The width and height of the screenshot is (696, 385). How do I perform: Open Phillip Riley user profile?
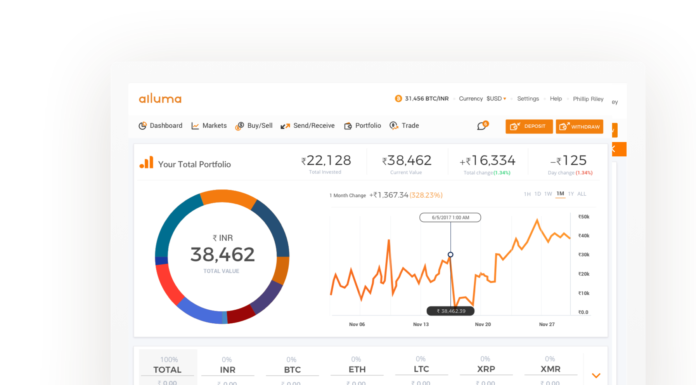pos(588,99)
